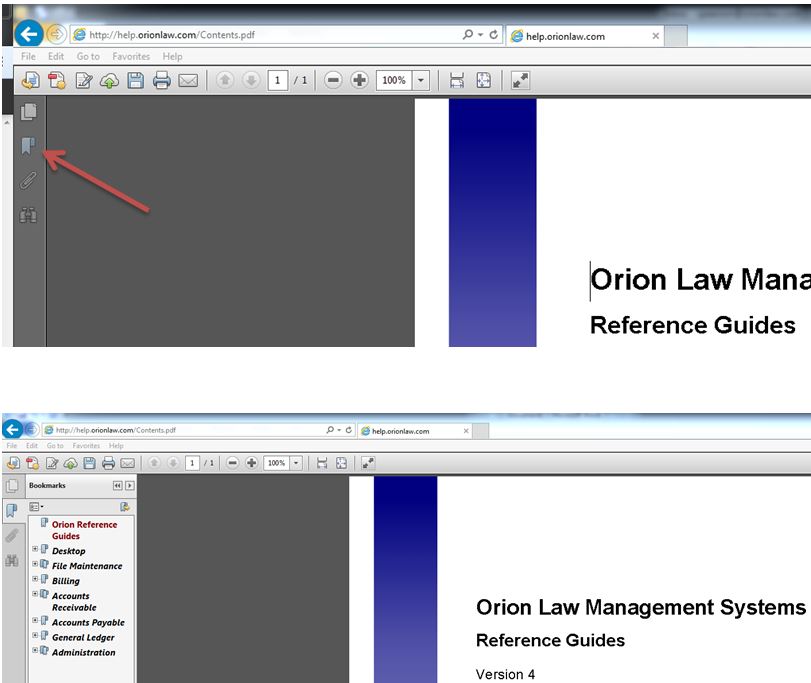The height and width of the screenshot is (683, 811).
Task: Open Help menu in the collapsed-pane window
Action: coord(172,56)
